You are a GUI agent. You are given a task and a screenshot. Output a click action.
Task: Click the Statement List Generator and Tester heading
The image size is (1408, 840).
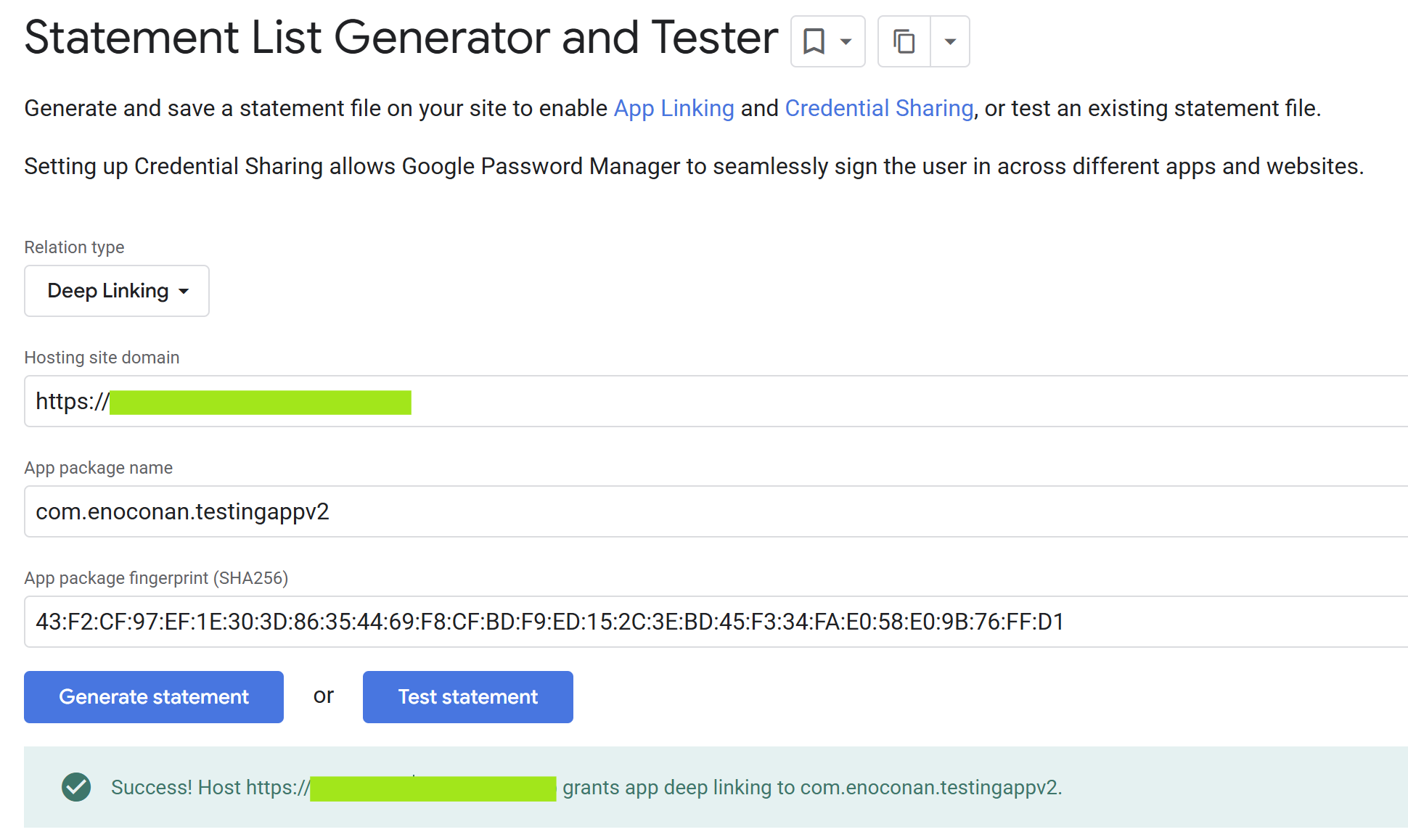coord(401,38)
